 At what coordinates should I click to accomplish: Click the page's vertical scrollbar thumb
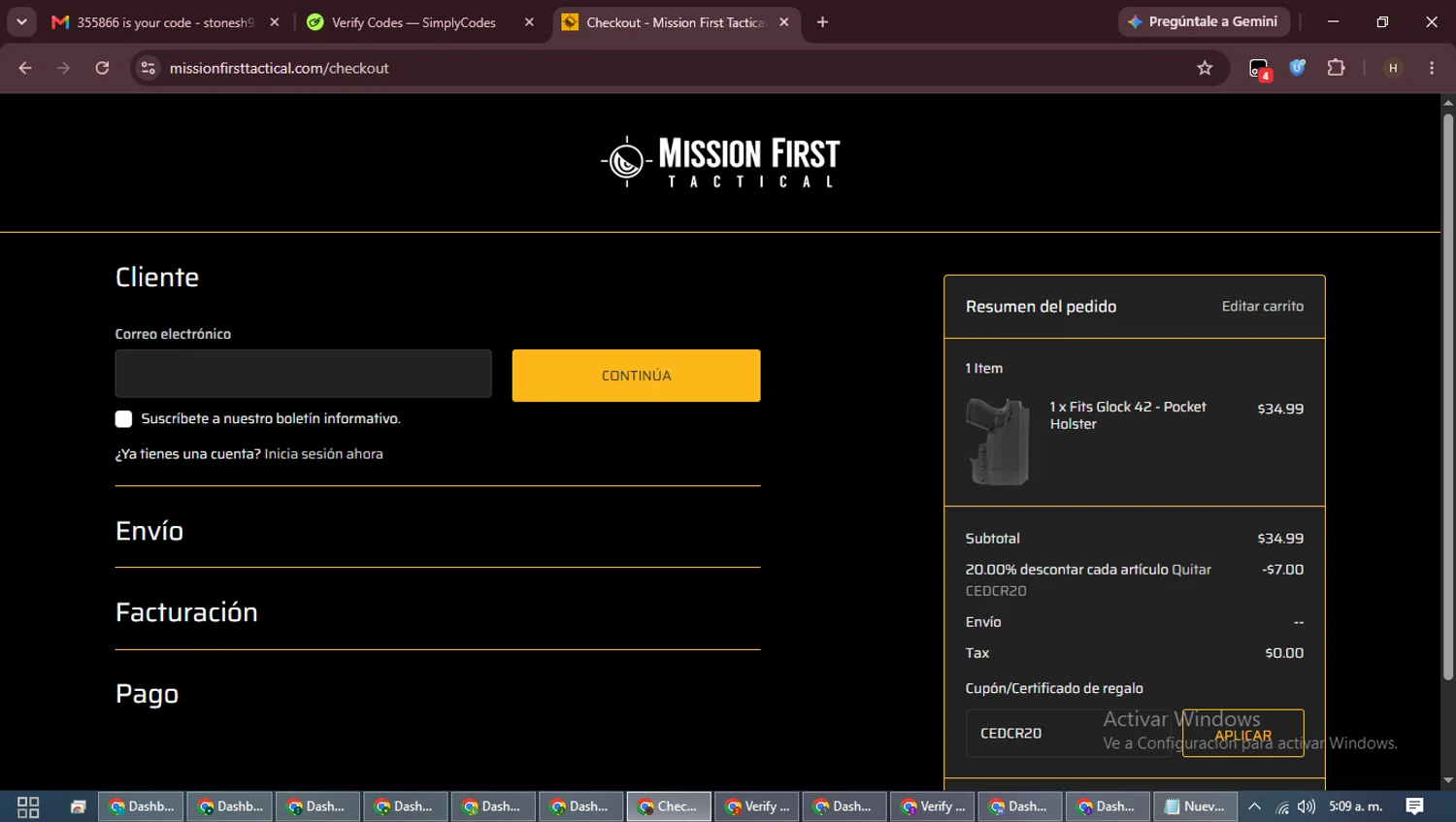[1448, 396]
